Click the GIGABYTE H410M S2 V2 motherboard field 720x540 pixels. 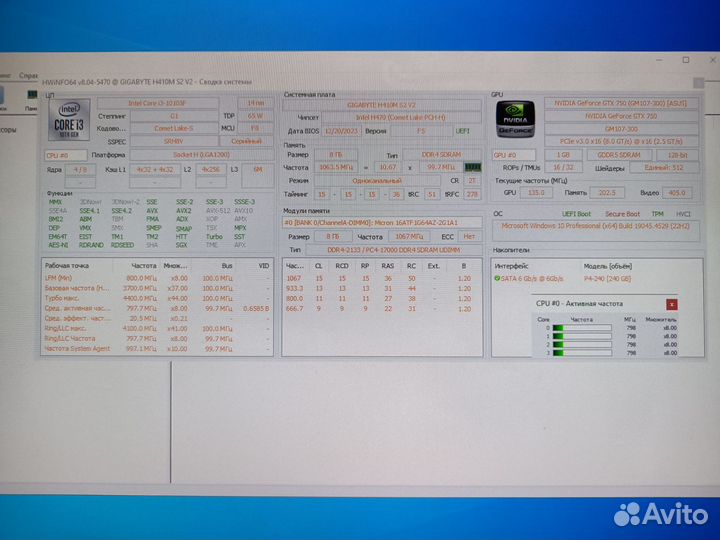pyautogui.click(x=382, y=105)
